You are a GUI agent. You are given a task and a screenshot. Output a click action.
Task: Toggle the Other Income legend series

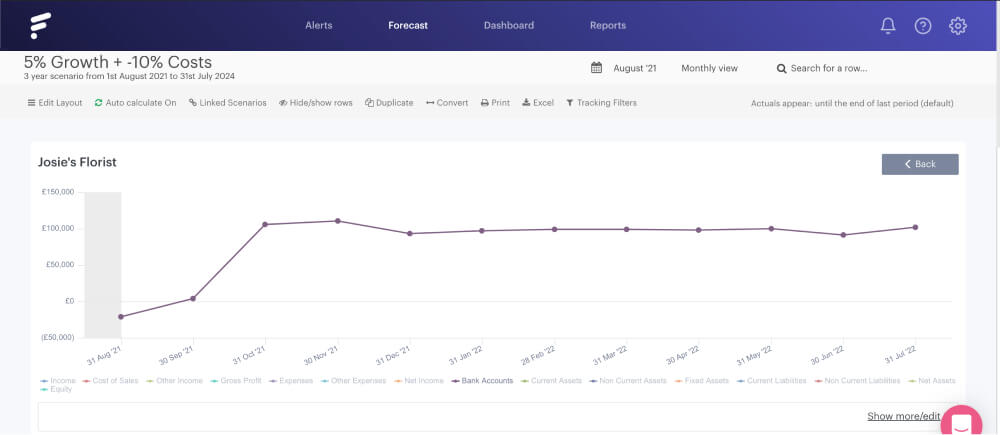[x=174, y=381]
